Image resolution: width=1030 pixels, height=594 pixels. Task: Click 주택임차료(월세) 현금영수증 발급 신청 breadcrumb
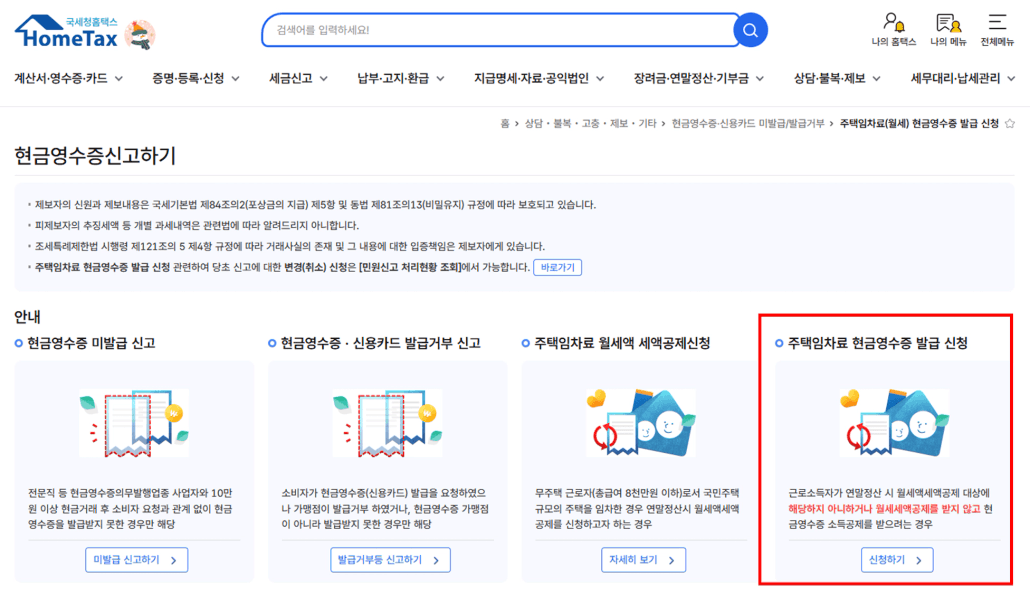coord(919,124)
